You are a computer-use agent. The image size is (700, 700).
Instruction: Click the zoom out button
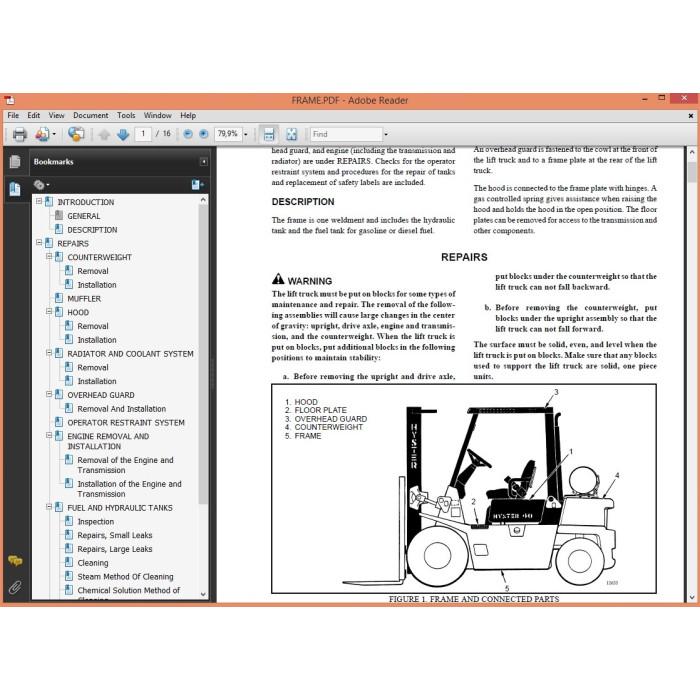[188, 134]
